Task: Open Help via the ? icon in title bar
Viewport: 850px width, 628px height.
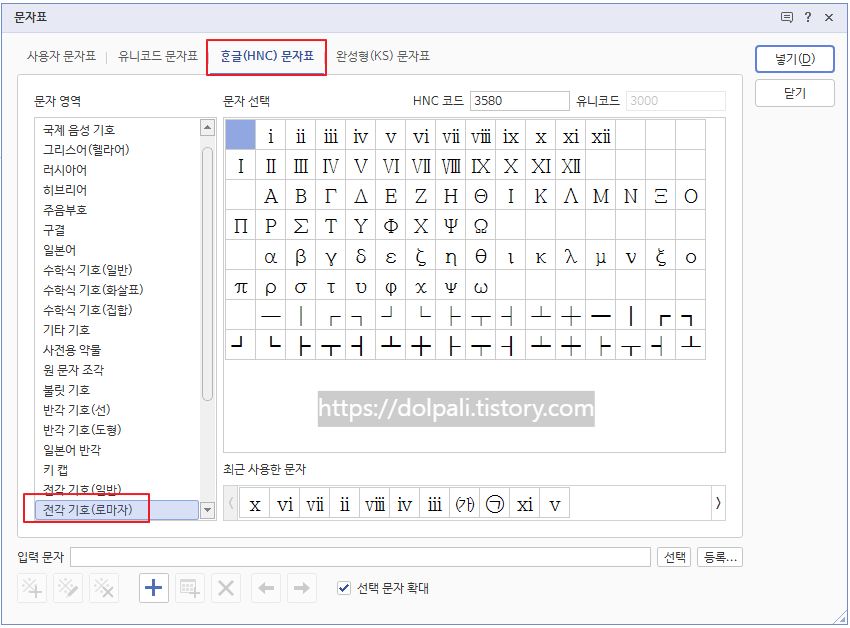Action: (x=808, y=17)
